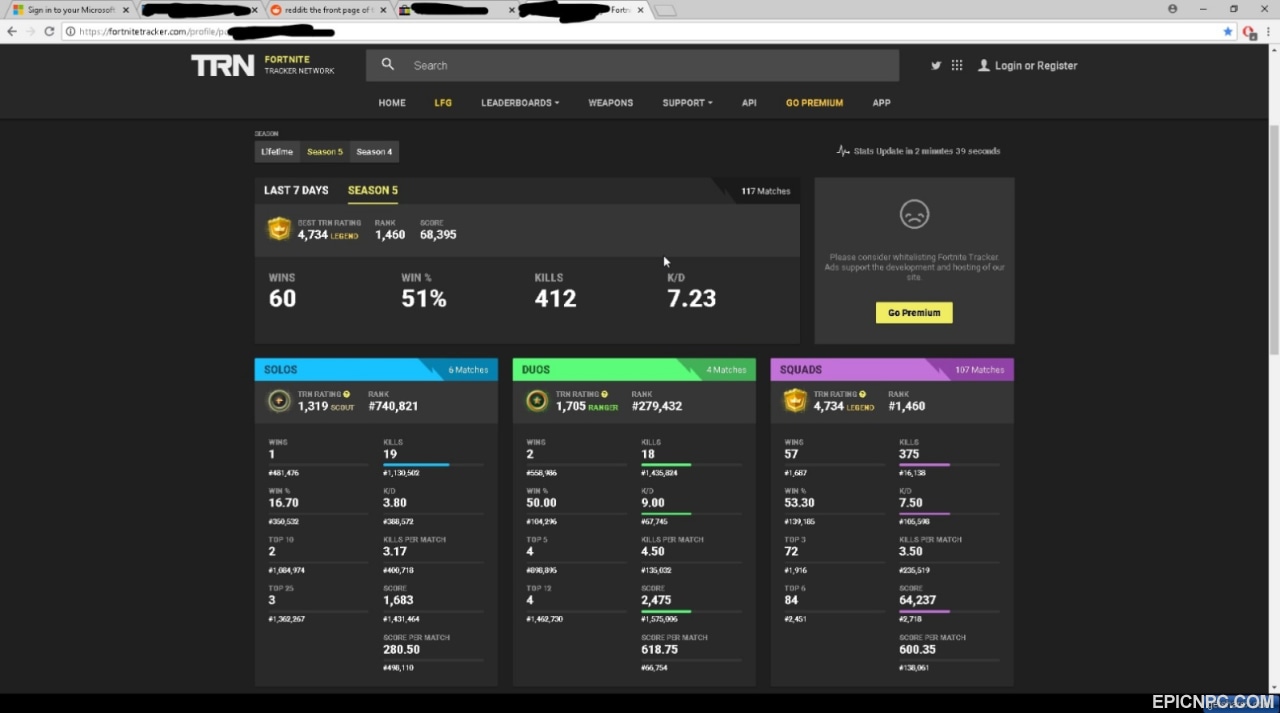Viewport: 1280px width, 713px height.
Task: Open the apps grid icon
Action: (957, 65)
